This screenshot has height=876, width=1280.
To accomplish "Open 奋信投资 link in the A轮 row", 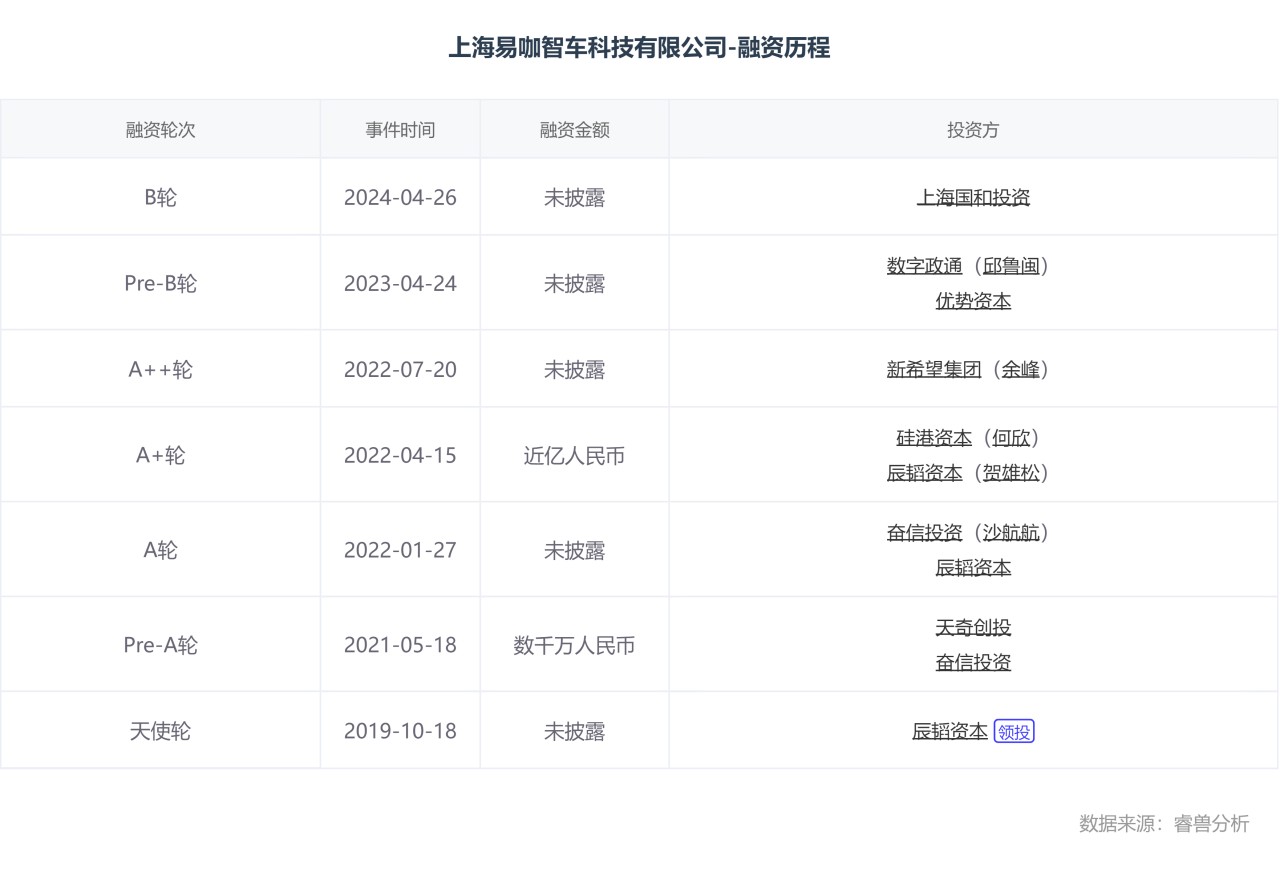I will [924, 533].
